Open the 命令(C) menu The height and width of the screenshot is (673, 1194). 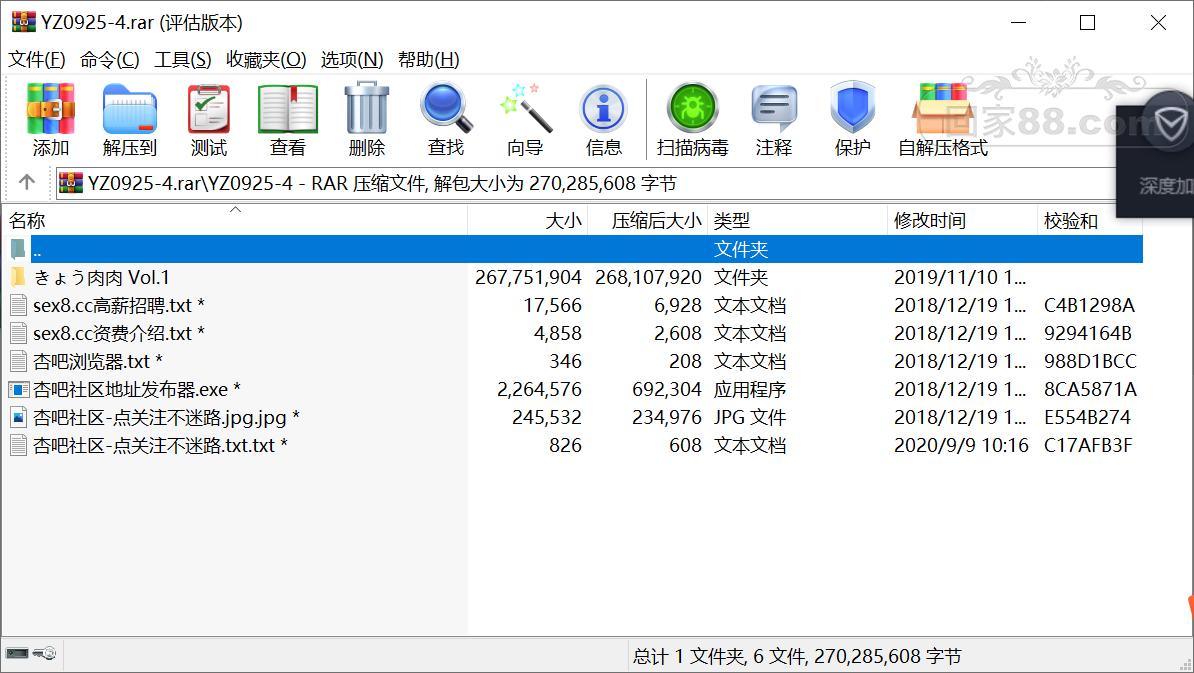click(x=110, y=59)
